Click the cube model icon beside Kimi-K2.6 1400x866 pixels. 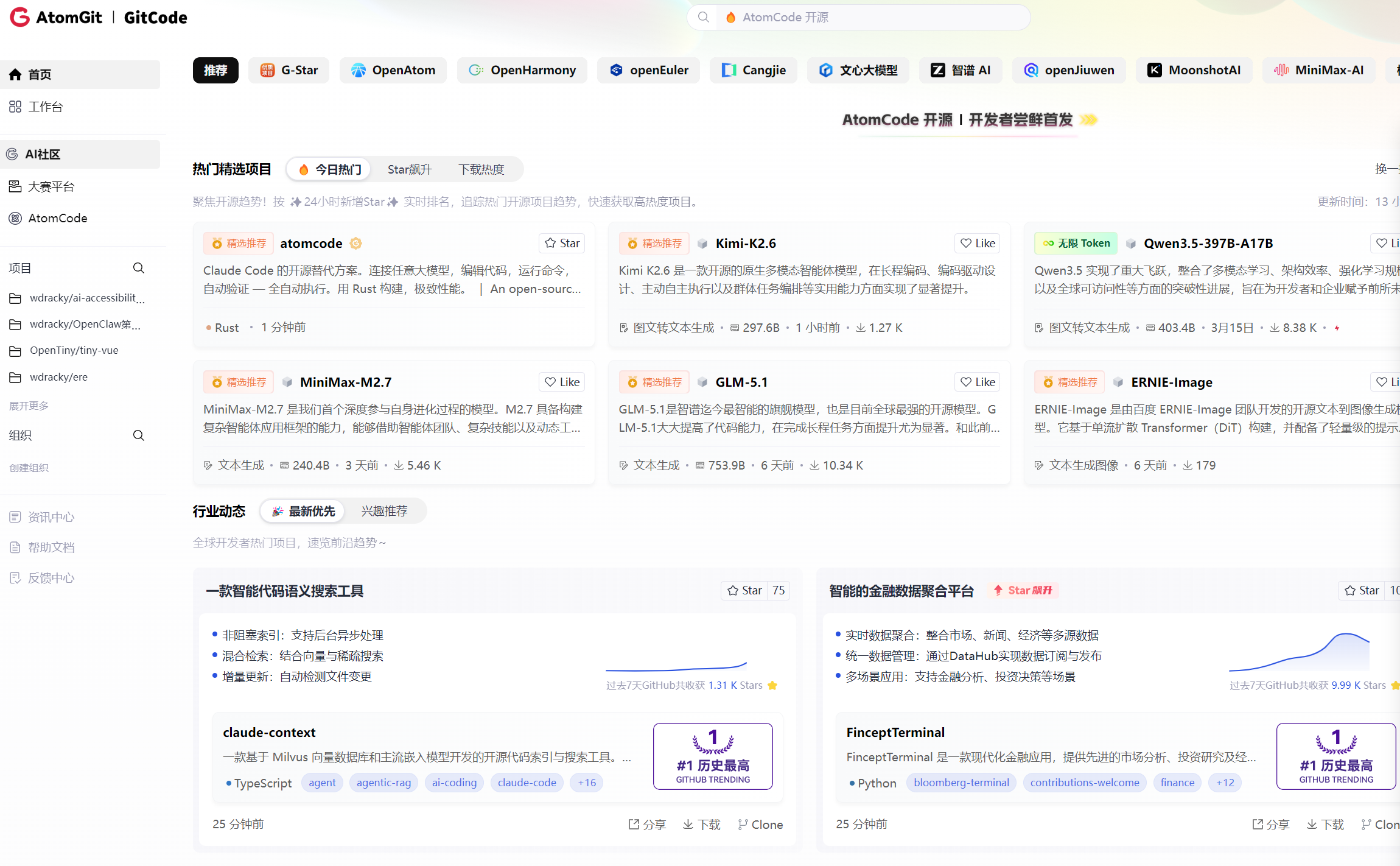702,244
